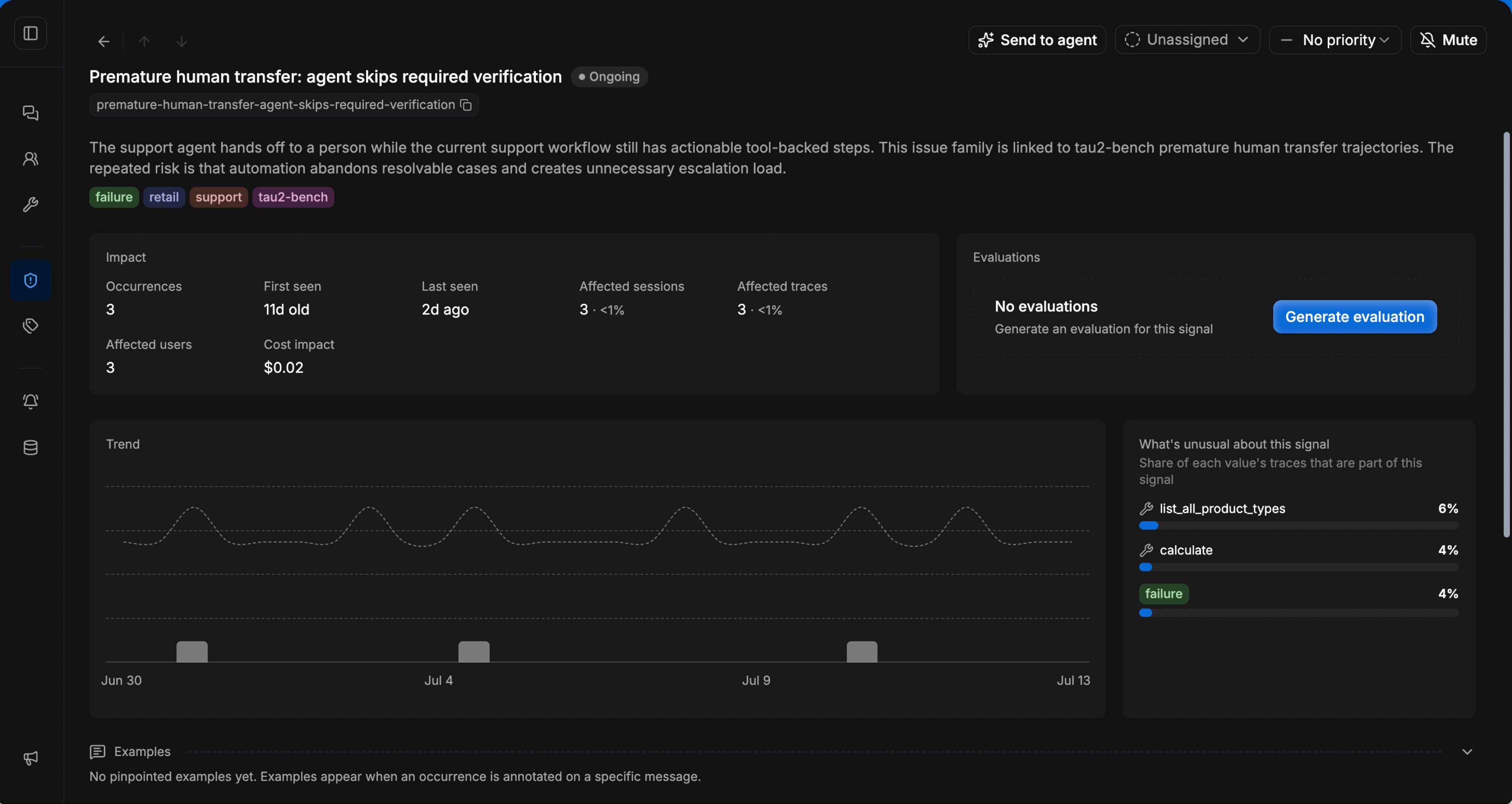1512x804 pixels.
Task: Click the Ongoing status badge
Action: 609,77
